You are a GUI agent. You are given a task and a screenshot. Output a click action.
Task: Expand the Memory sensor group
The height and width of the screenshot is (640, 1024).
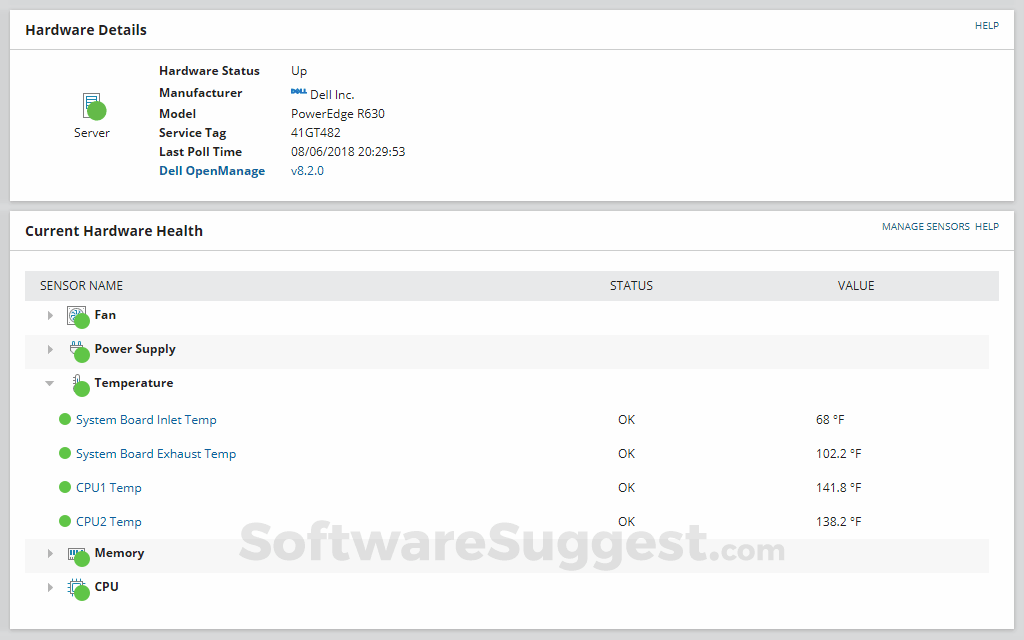50,553
